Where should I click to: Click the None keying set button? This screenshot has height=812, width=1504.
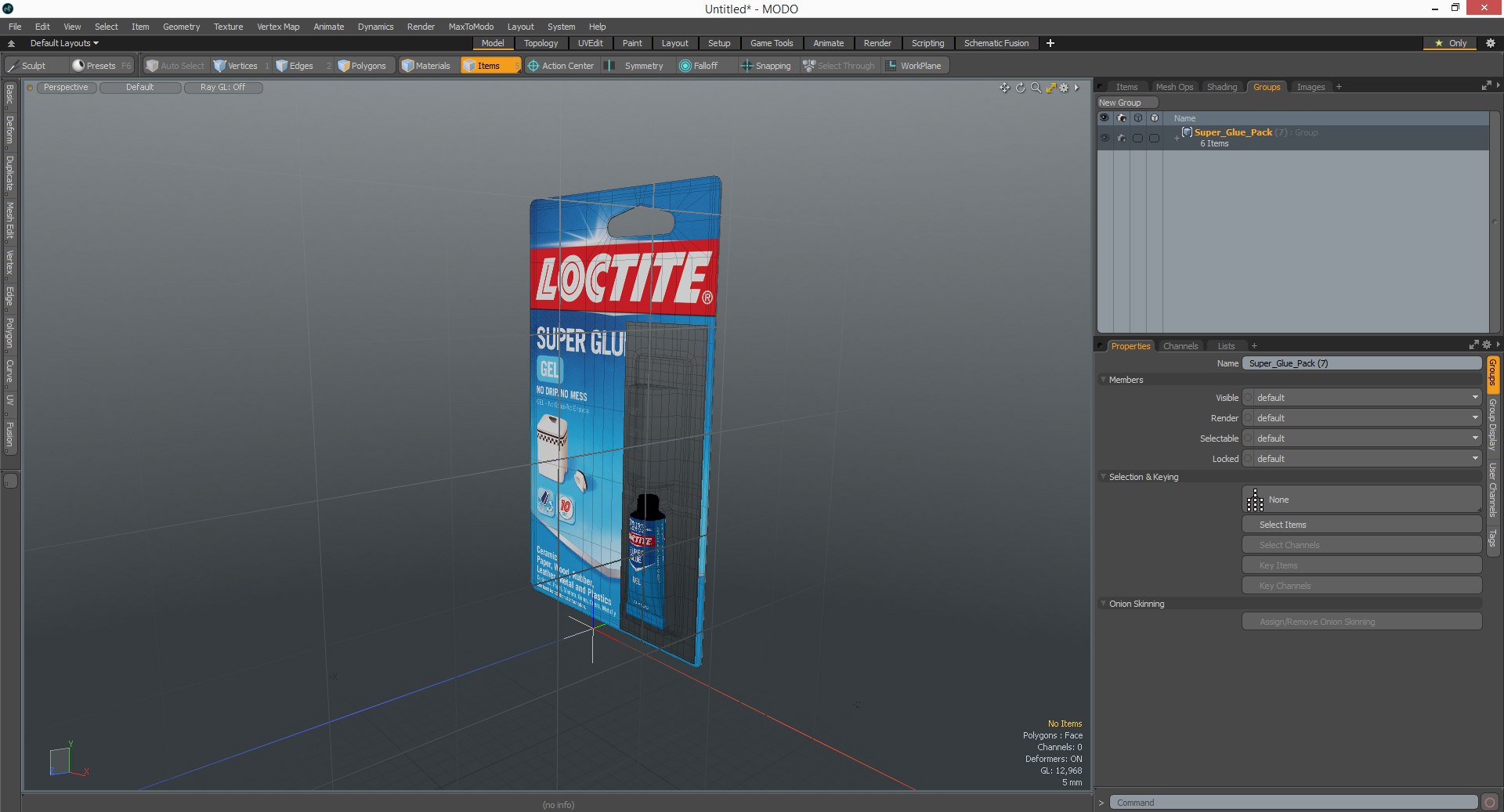(x=1361, y=500)
